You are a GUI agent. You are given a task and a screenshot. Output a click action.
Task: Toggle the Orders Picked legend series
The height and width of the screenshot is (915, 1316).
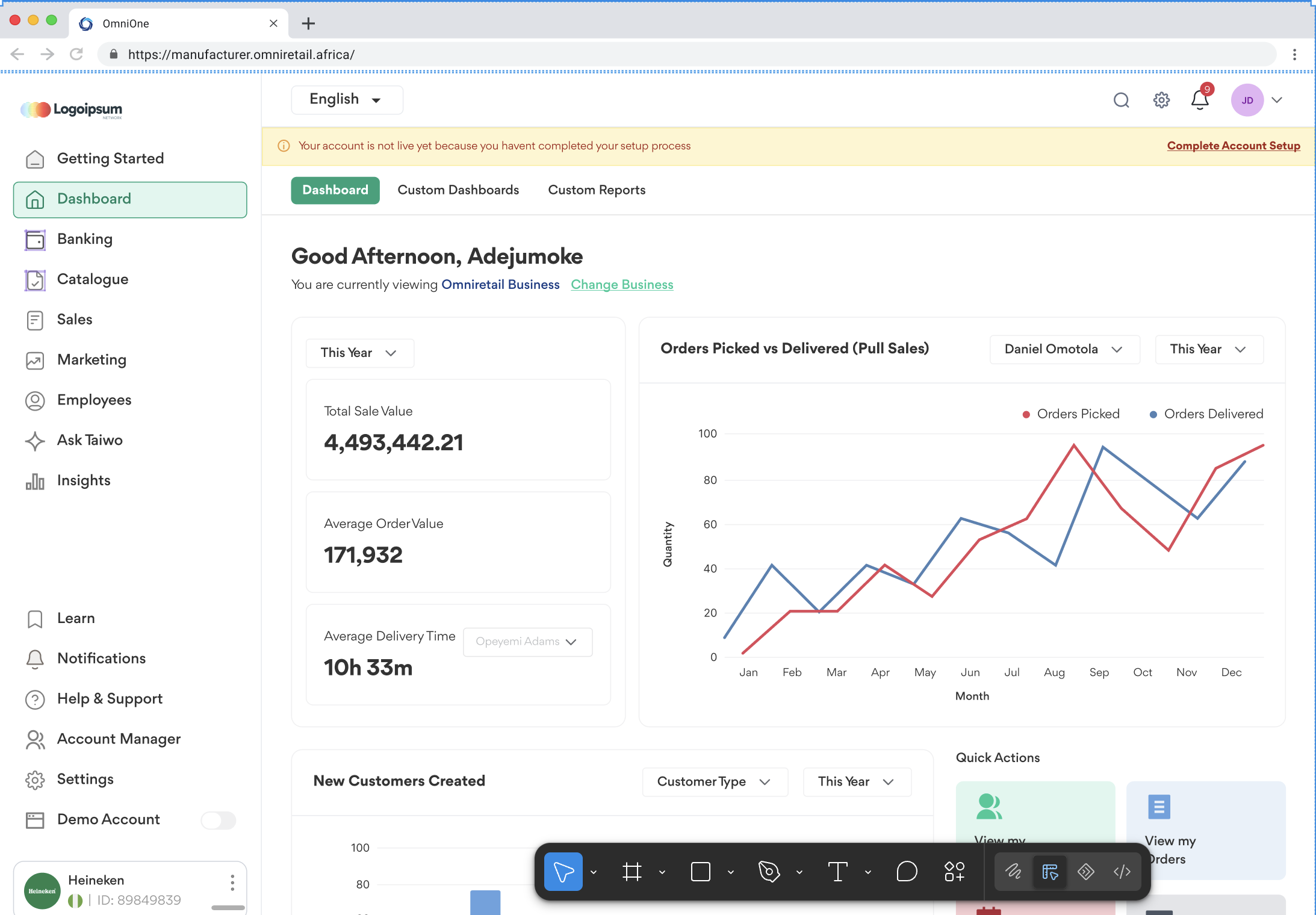click(1071, 414)
